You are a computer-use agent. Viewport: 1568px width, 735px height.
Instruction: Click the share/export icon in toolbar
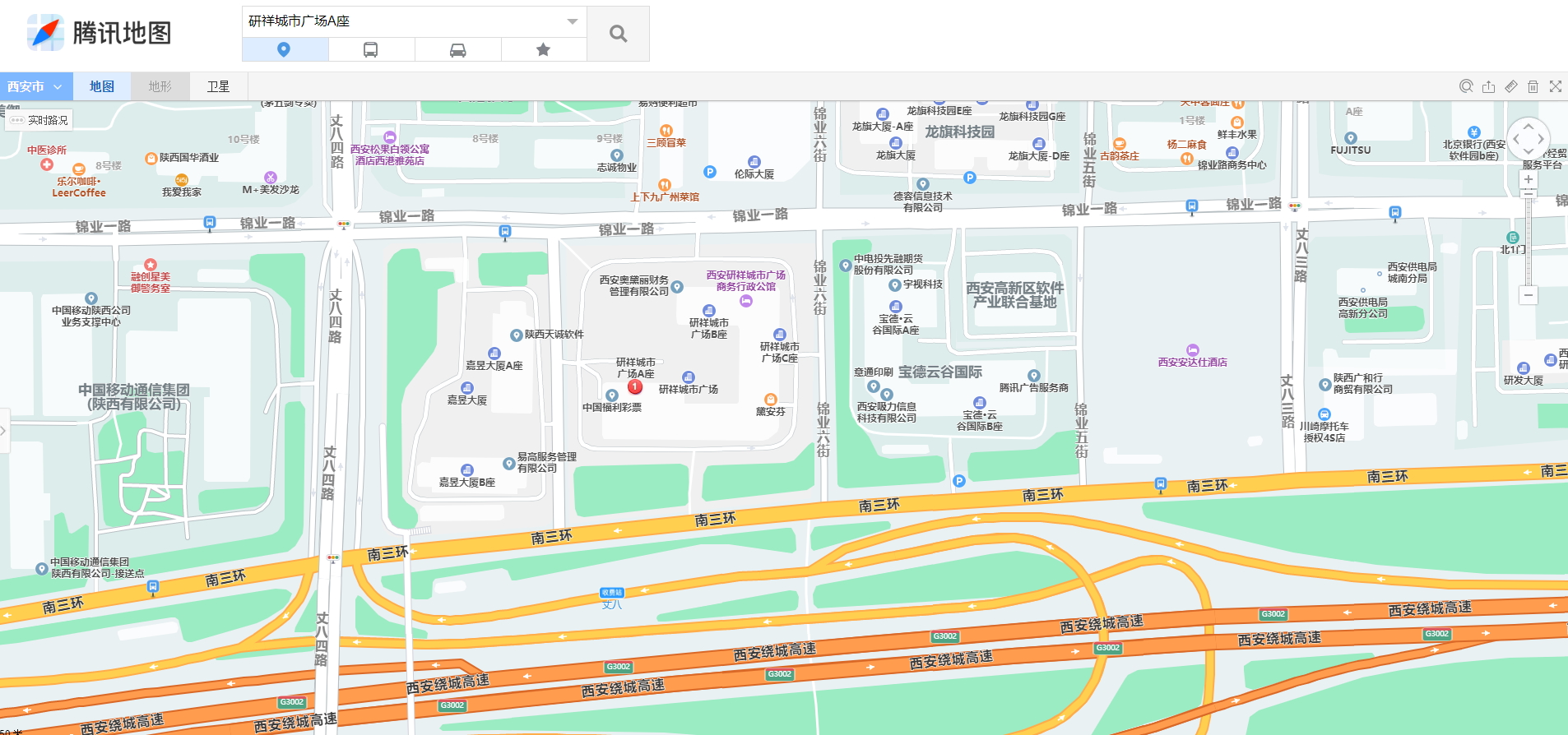point(1489,86)
